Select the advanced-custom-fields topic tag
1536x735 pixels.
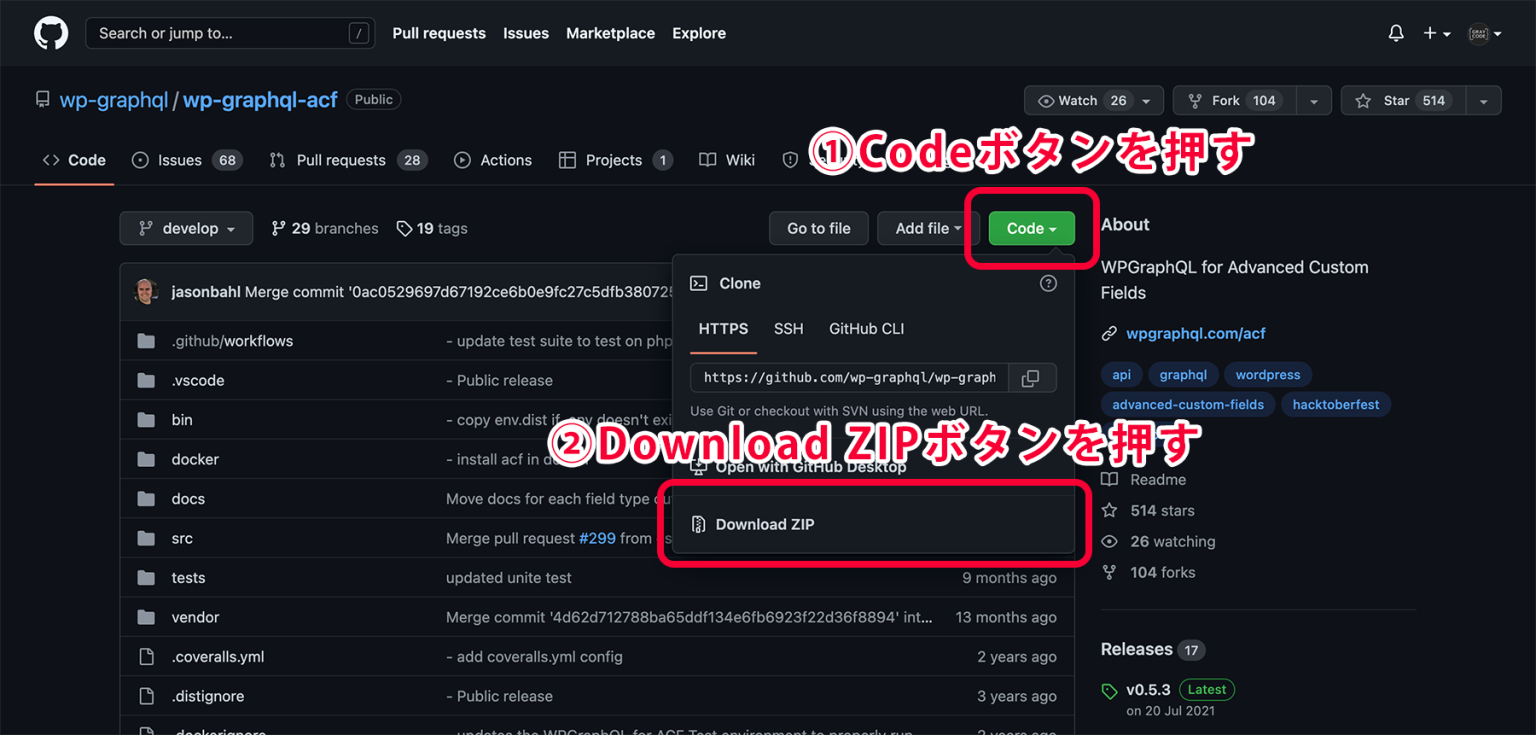1188,405
